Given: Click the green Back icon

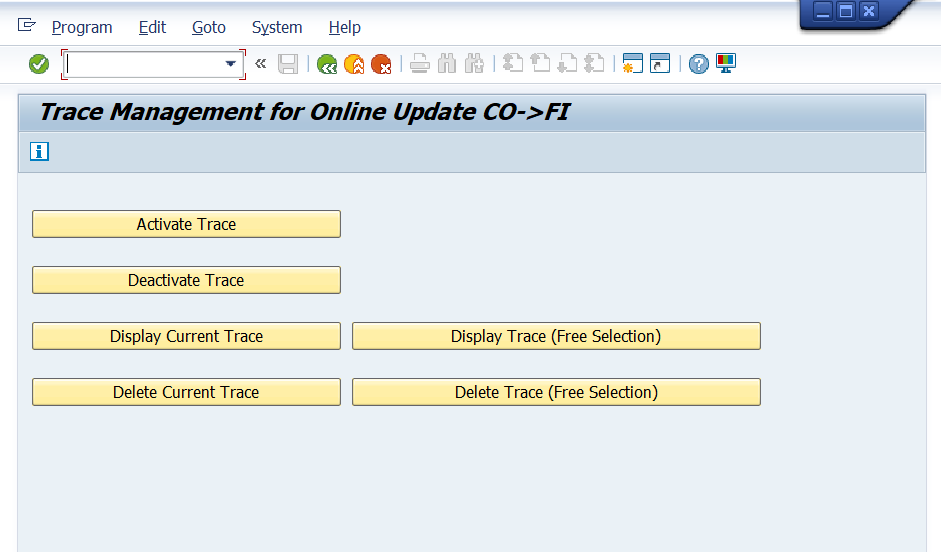Looking at the screenshot, I should tap(327, 64).
